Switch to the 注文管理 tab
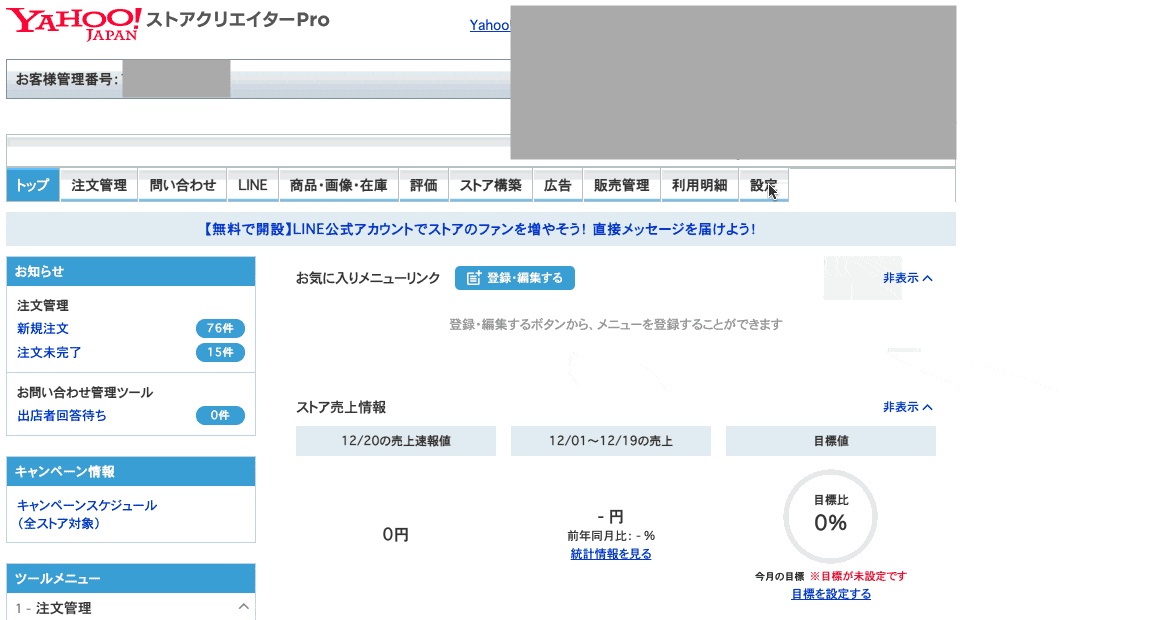Screen dimensions: 1163x620 point(98,184)
